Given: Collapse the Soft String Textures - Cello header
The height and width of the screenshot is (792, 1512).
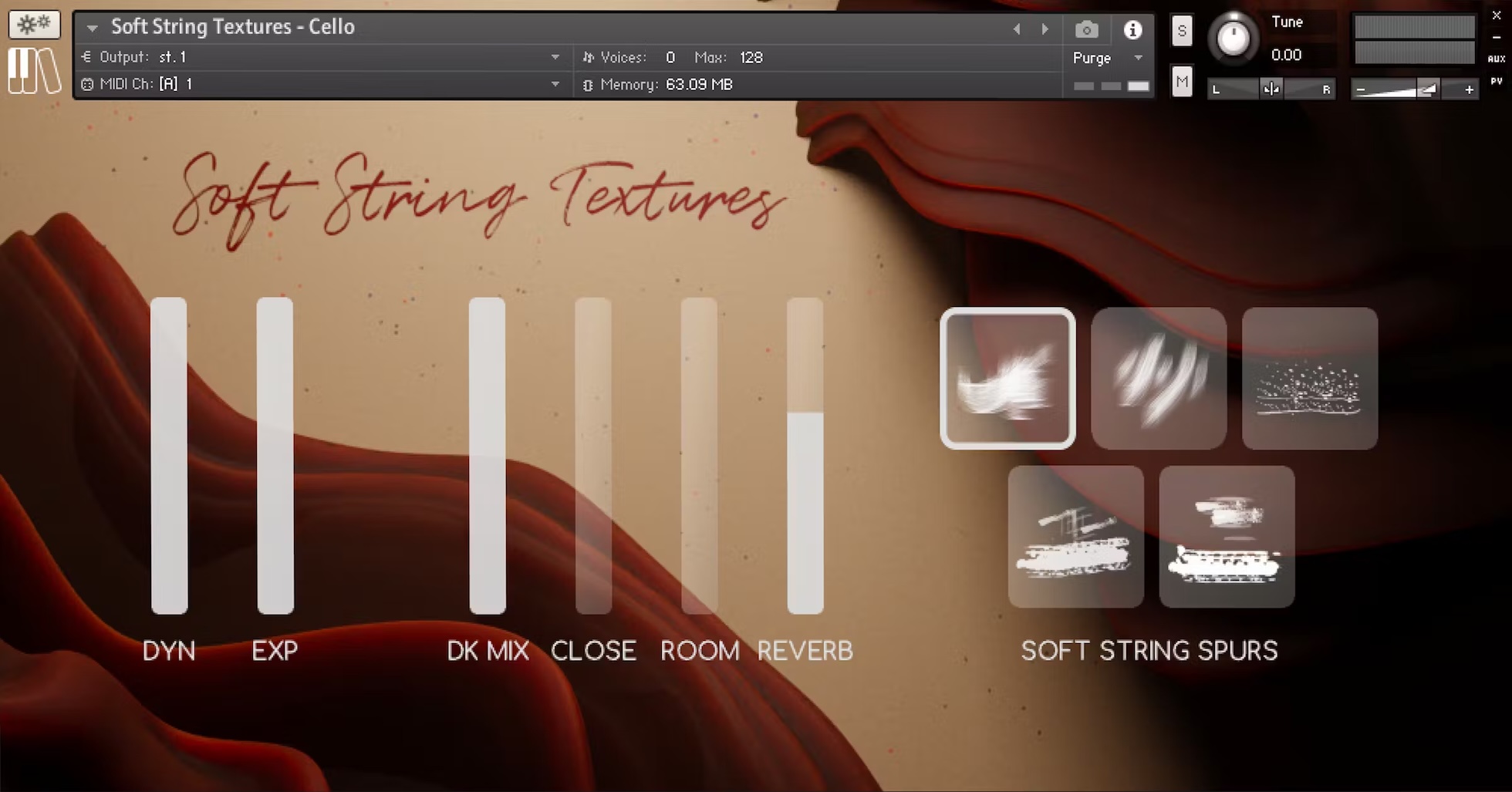Looking at the screenshot, I should [x=92, y=27].
